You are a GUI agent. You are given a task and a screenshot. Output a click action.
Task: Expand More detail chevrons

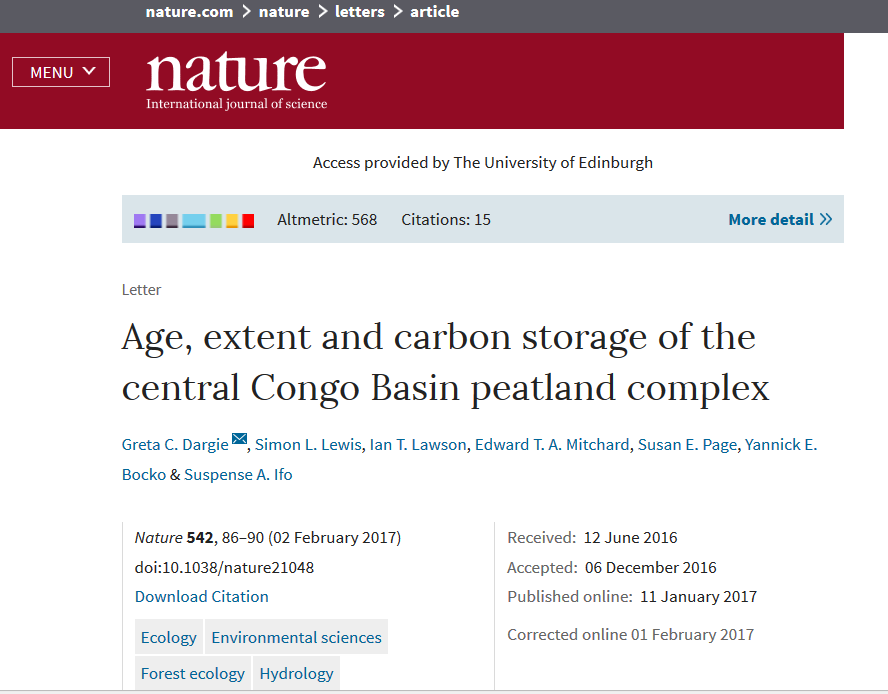780,219
